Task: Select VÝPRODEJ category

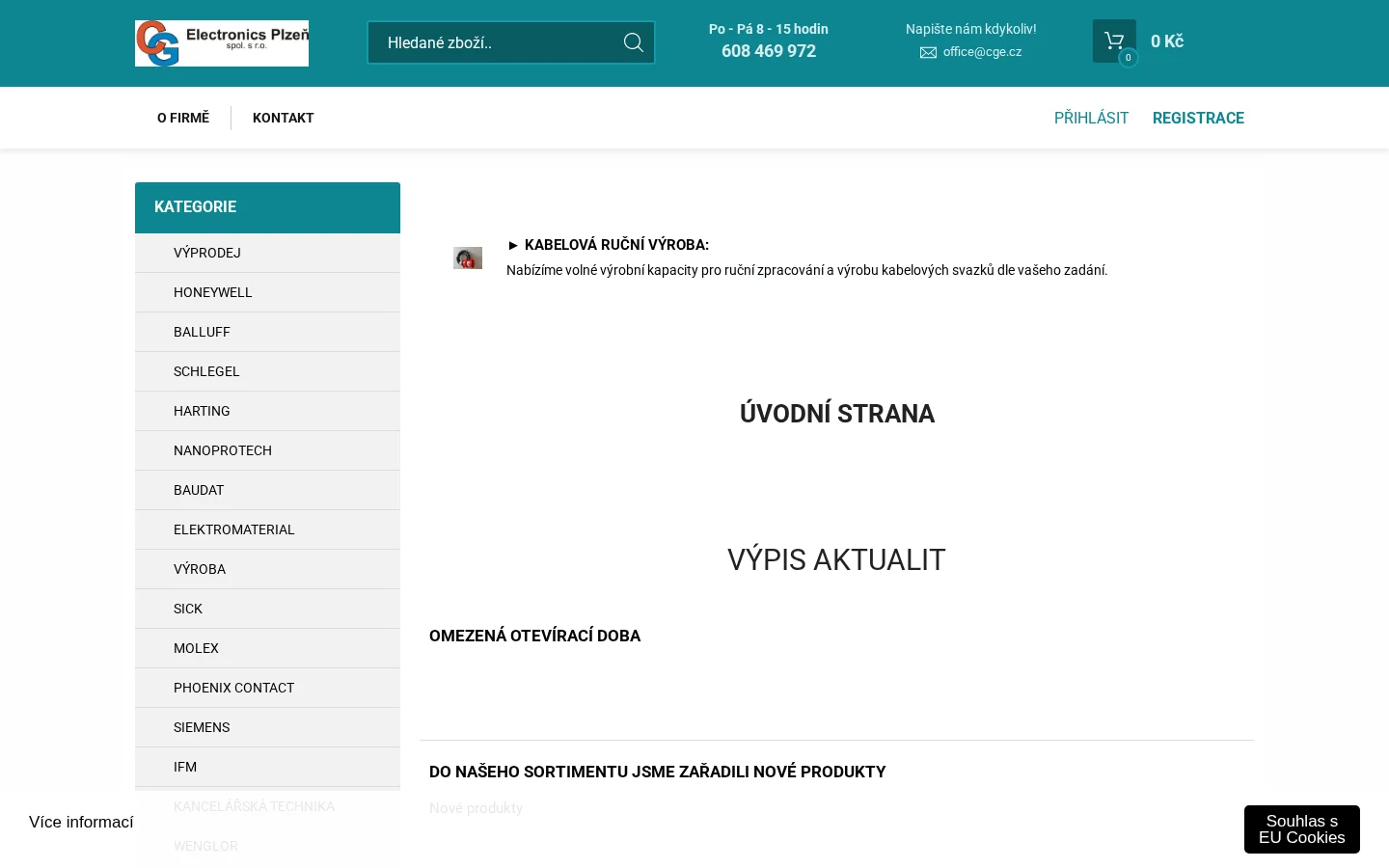Action: point(267,253)
